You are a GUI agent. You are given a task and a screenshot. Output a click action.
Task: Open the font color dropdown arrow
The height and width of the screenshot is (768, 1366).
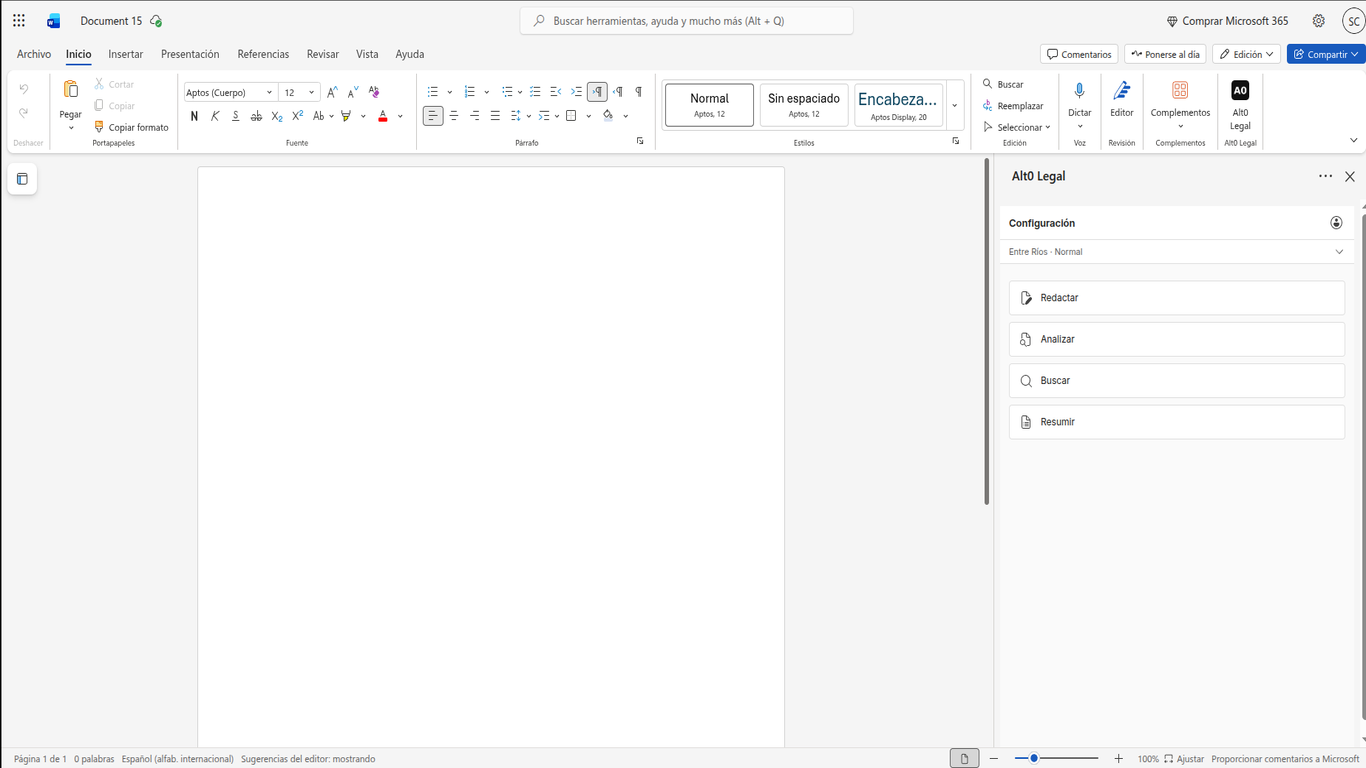398,116
